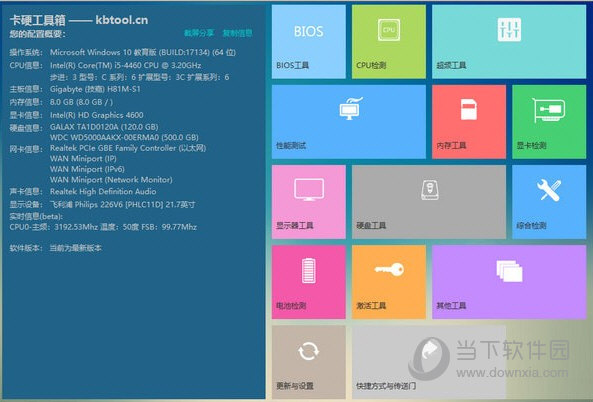
Task: Select the WAN Miniport (IP) line
Action: [83, 158]
